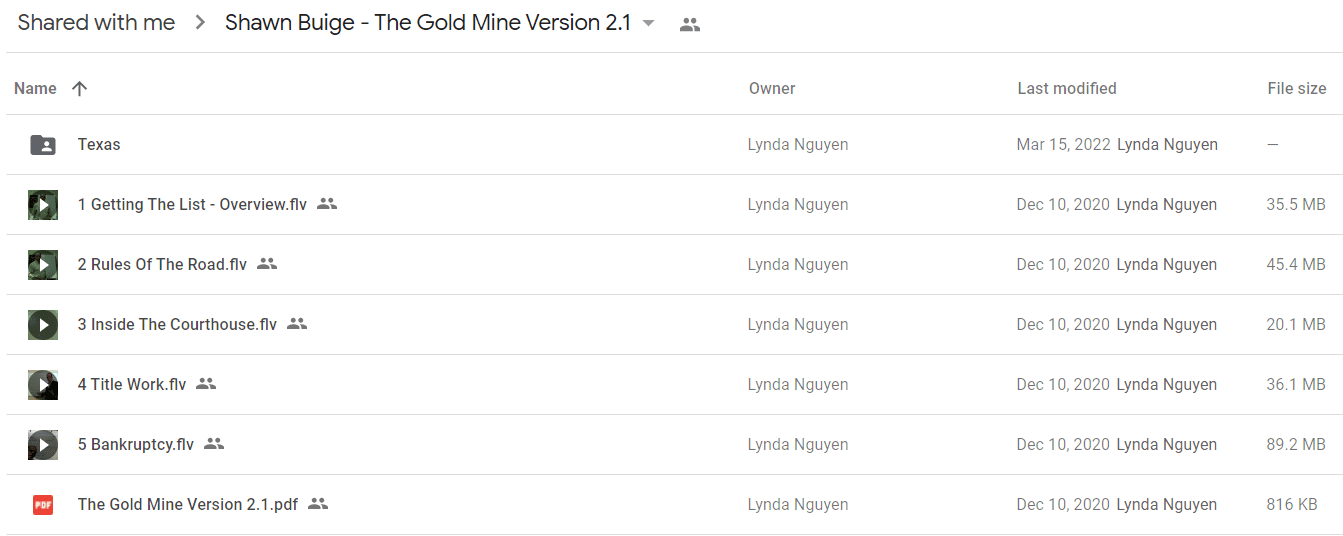Click the shared people icon next to folder title
The height and width of the screenshot is (536, 1343).
(x=689, y=25)
